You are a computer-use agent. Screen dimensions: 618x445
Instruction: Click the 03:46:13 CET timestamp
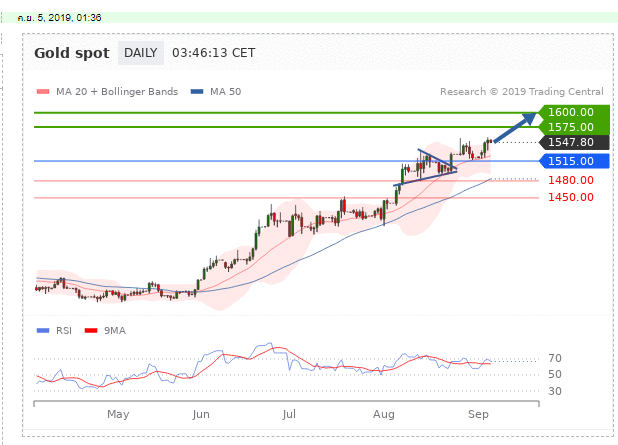pyautogui.click(x=214, y=53)
